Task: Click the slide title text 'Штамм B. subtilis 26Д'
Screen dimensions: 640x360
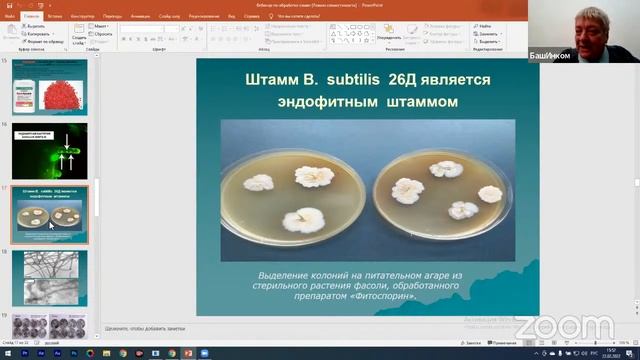Action: [x=331, y=80]
